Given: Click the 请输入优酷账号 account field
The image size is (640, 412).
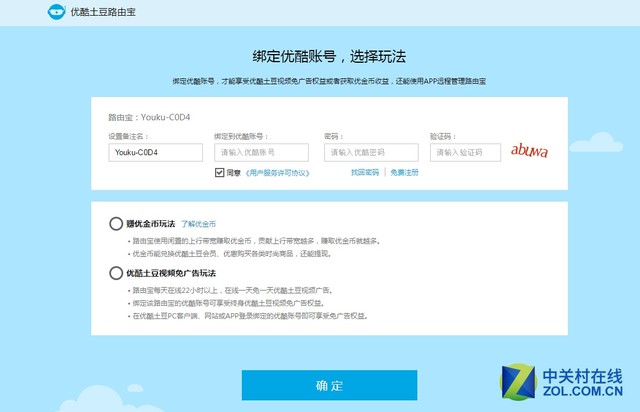Looking at the screenshot, I should pos(261,152).
